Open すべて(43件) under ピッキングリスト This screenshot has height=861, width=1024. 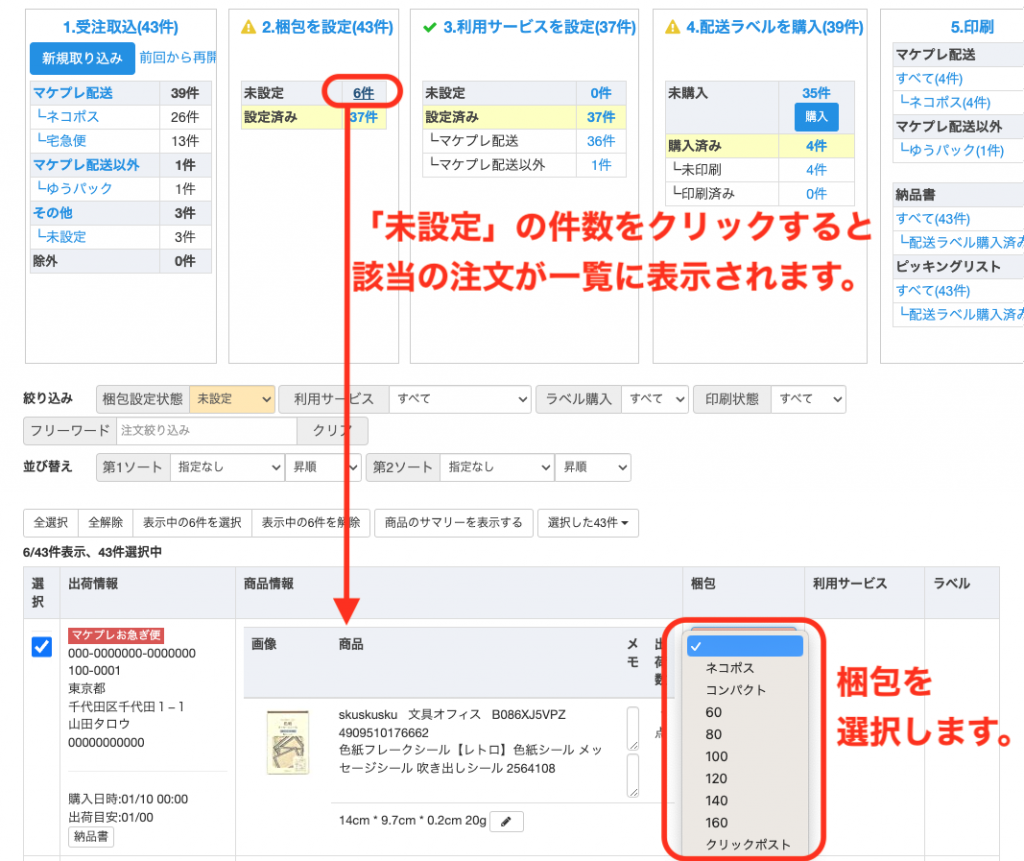point(933,290)
